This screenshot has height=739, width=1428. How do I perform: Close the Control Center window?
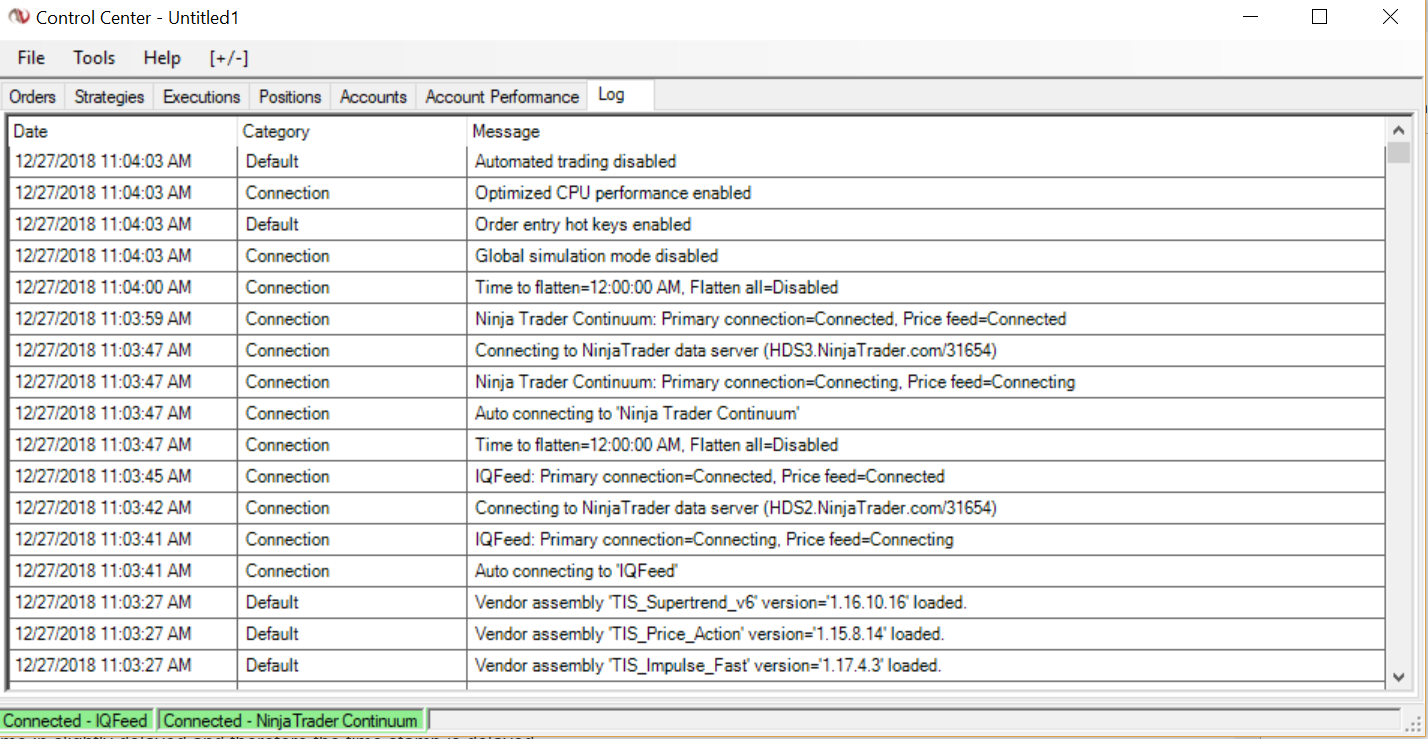click(1390, 17)
